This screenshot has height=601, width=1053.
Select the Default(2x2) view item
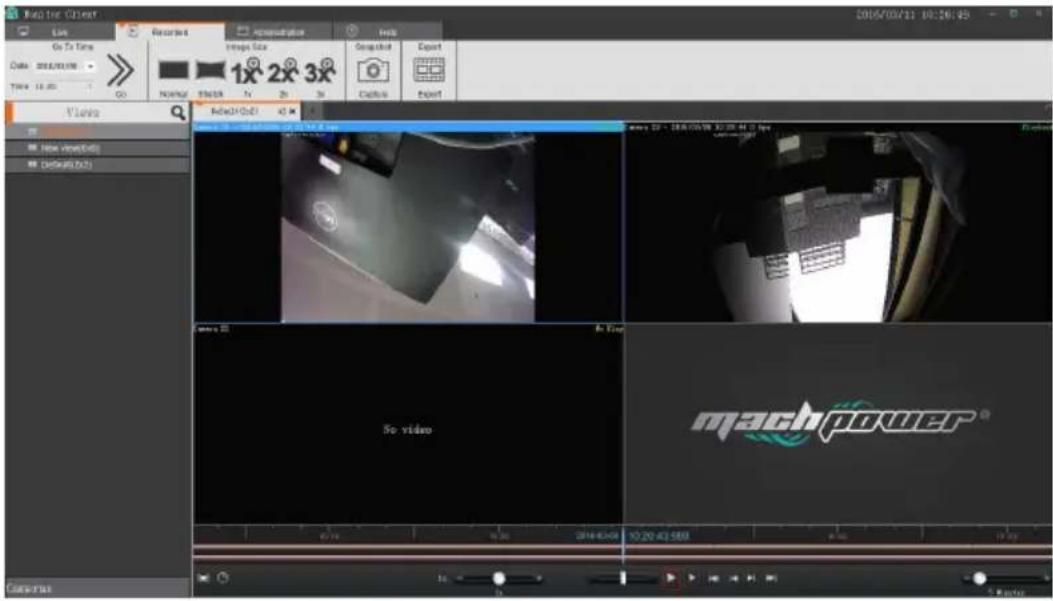point(97,165)
